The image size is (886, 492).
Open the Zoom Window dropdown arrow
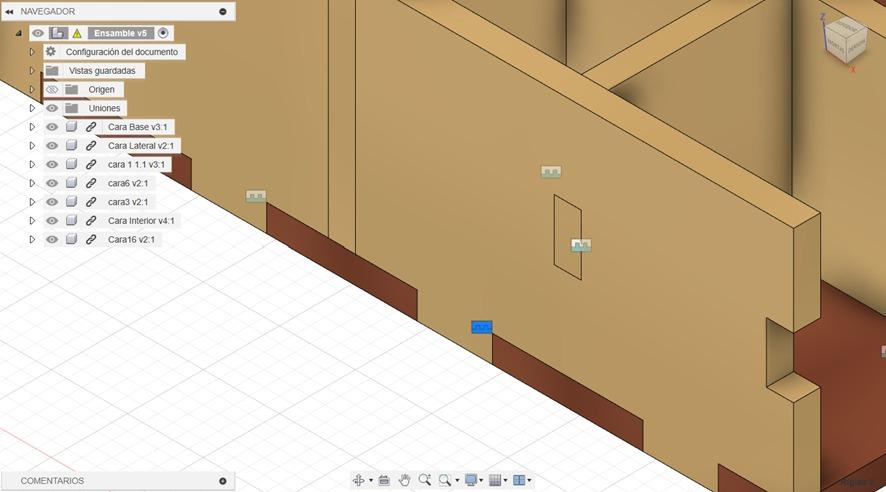tap(457, 481)
